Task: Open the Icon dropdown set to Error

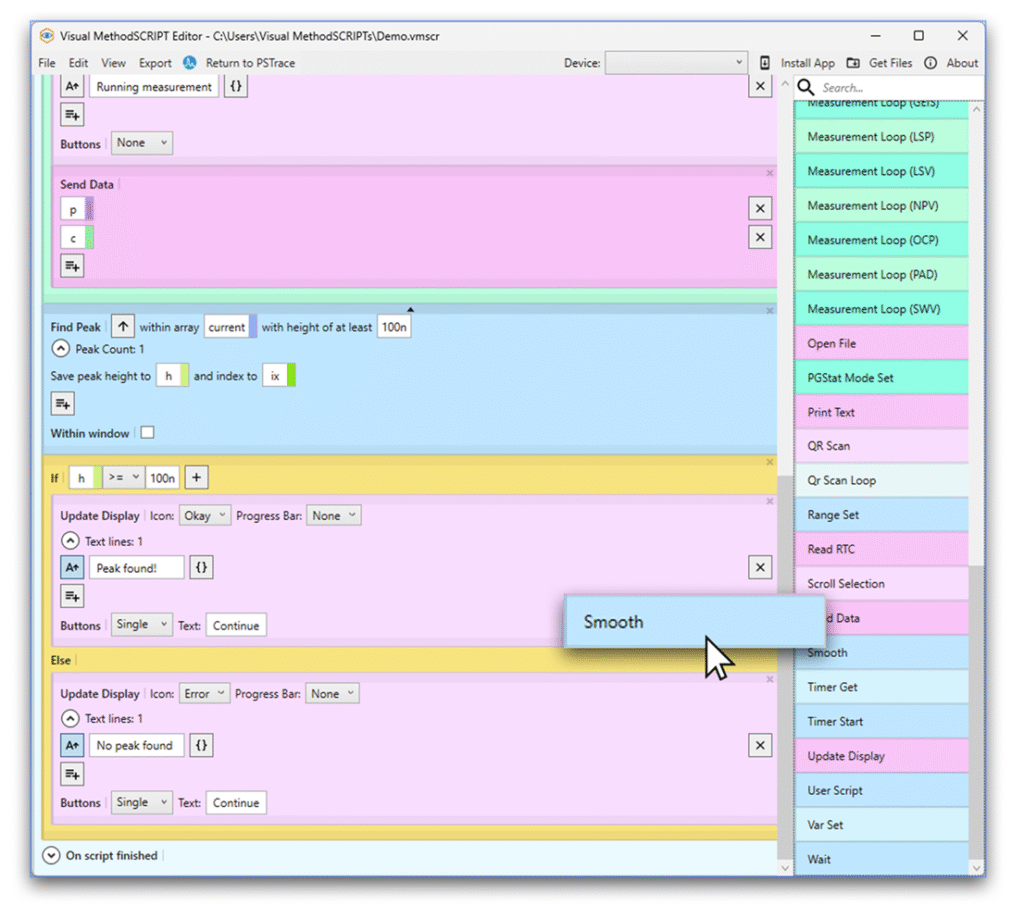Action: click(x=204, y=694)
